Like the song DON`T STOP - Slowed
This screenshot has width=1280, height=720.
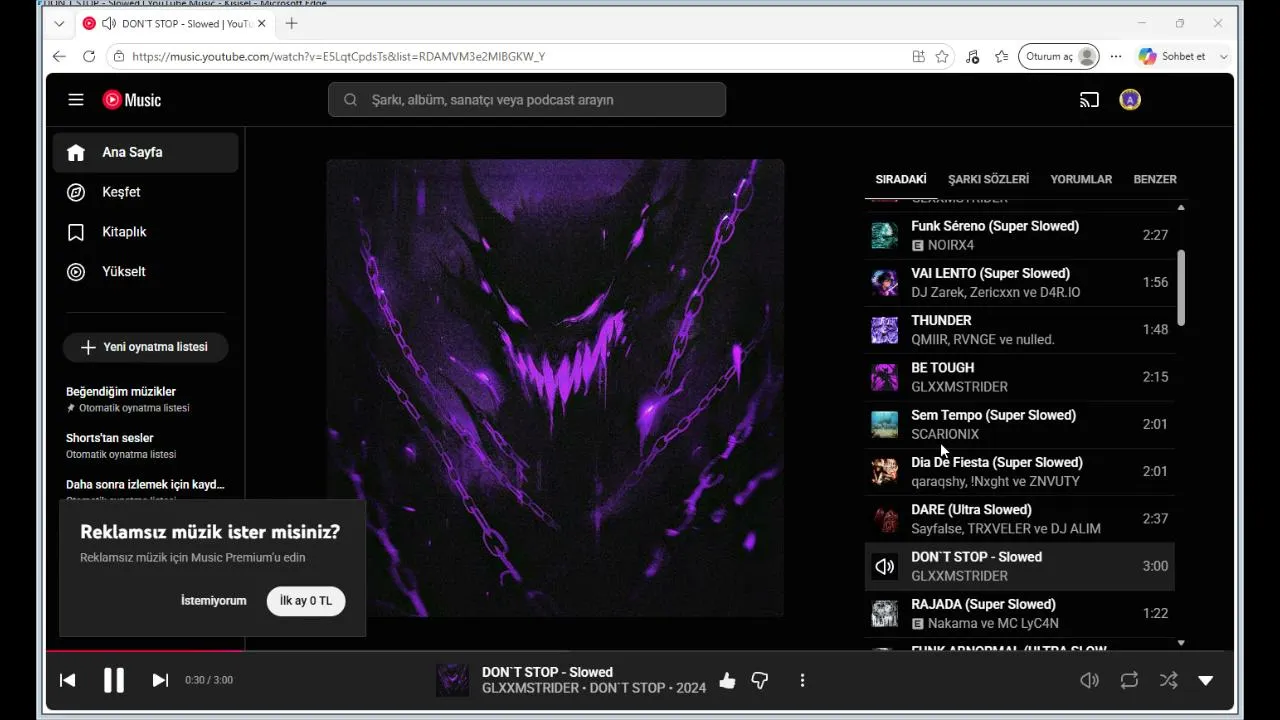(727, 681)
